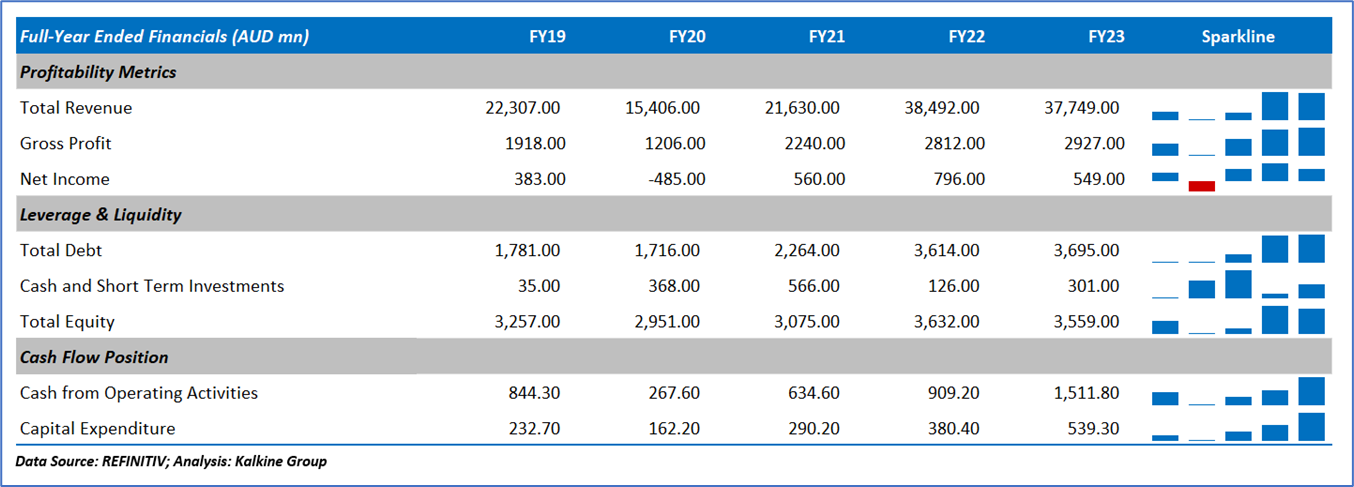Click the Total Revenue sparkline chart
Viewport: 1354px width, 487px height.
tap(1238, 107)
